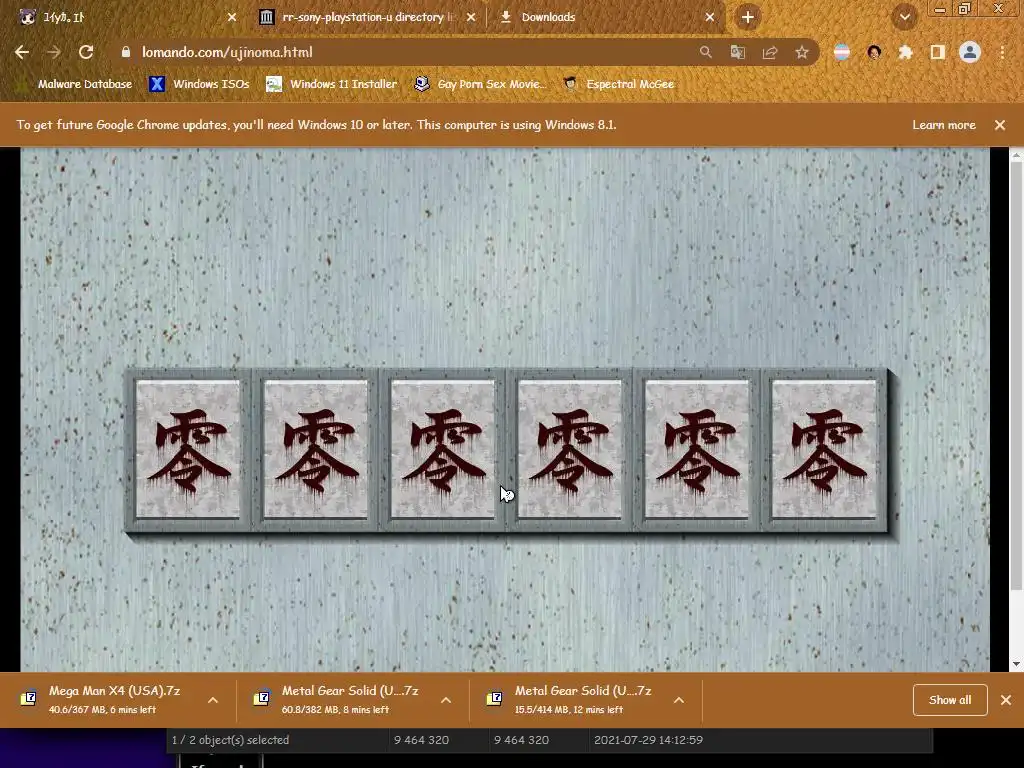This screenshot has width=1024, height=768.
Task: Expand the tab search dropdown
Action: click(904, 17)
